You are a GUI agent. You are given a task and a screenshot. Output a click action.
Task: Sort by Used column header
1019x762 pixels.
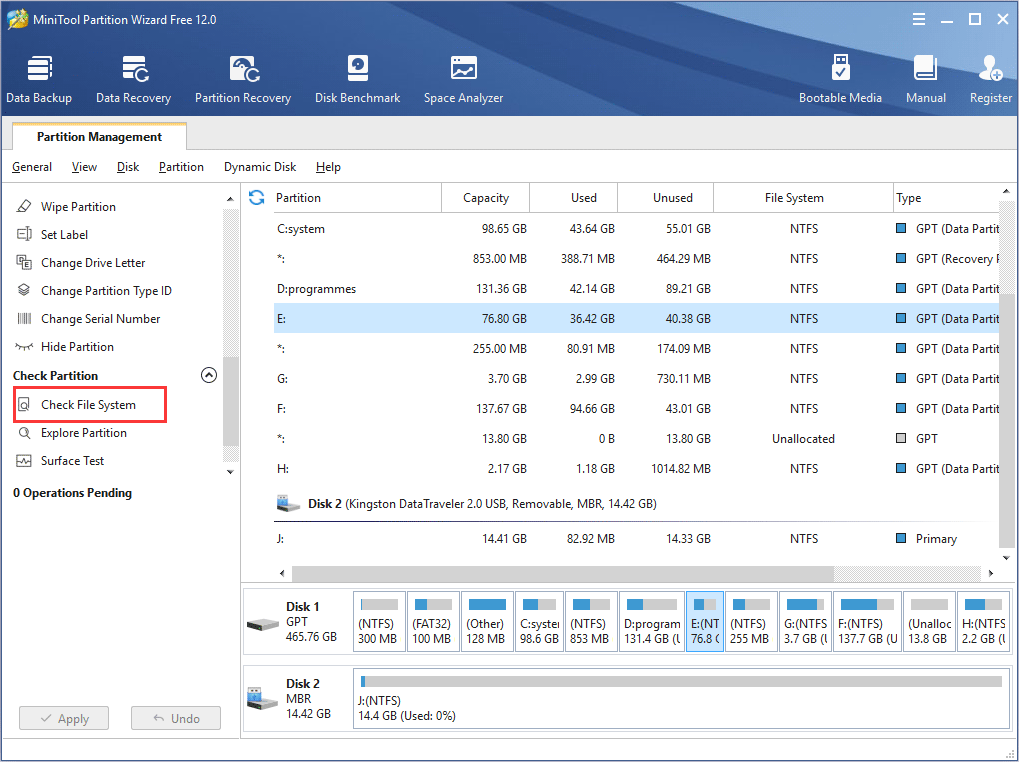tap(574, 197)
